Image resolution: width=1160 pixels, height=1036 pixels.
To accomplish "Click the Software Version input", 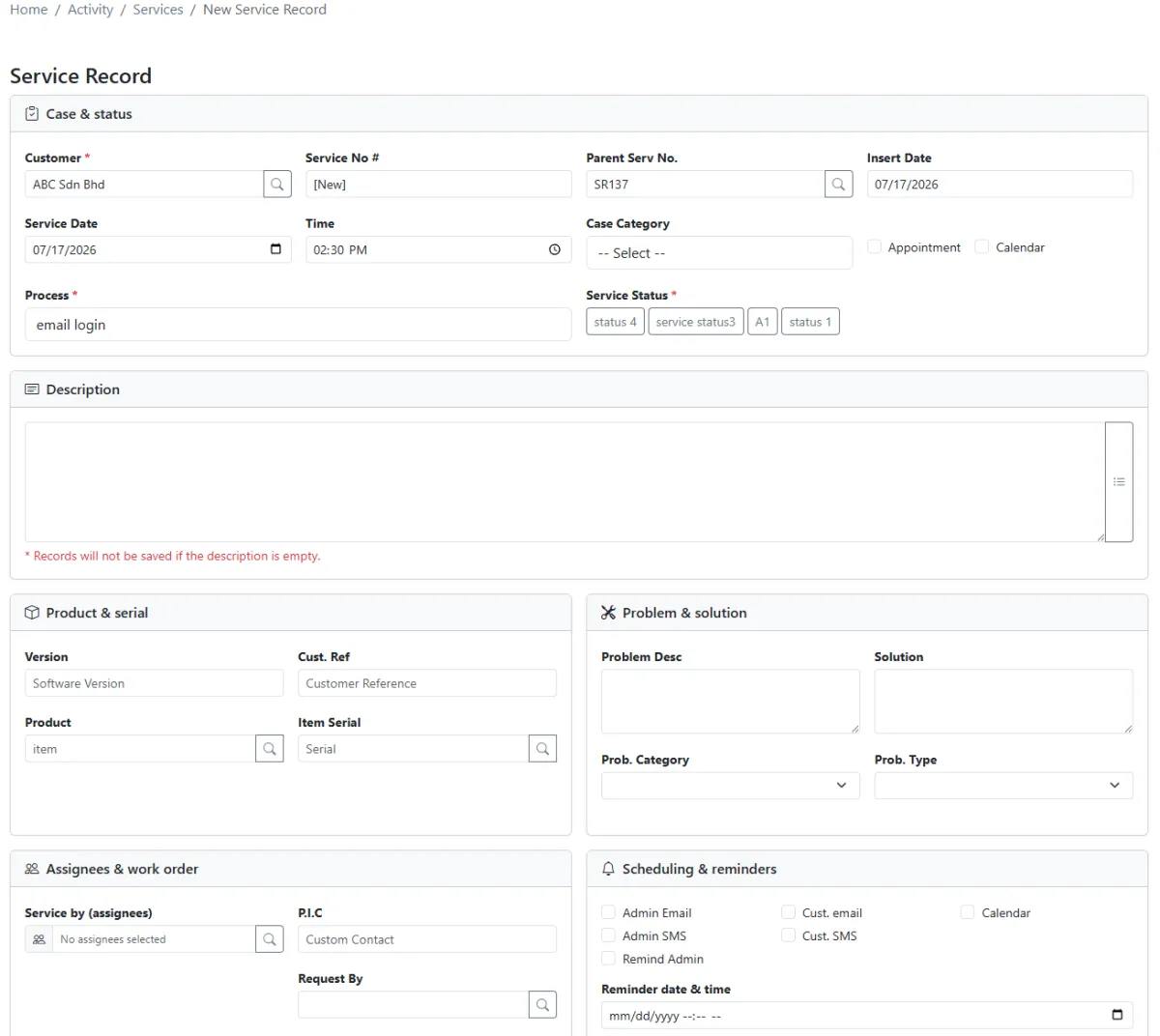I will [154, 683].
